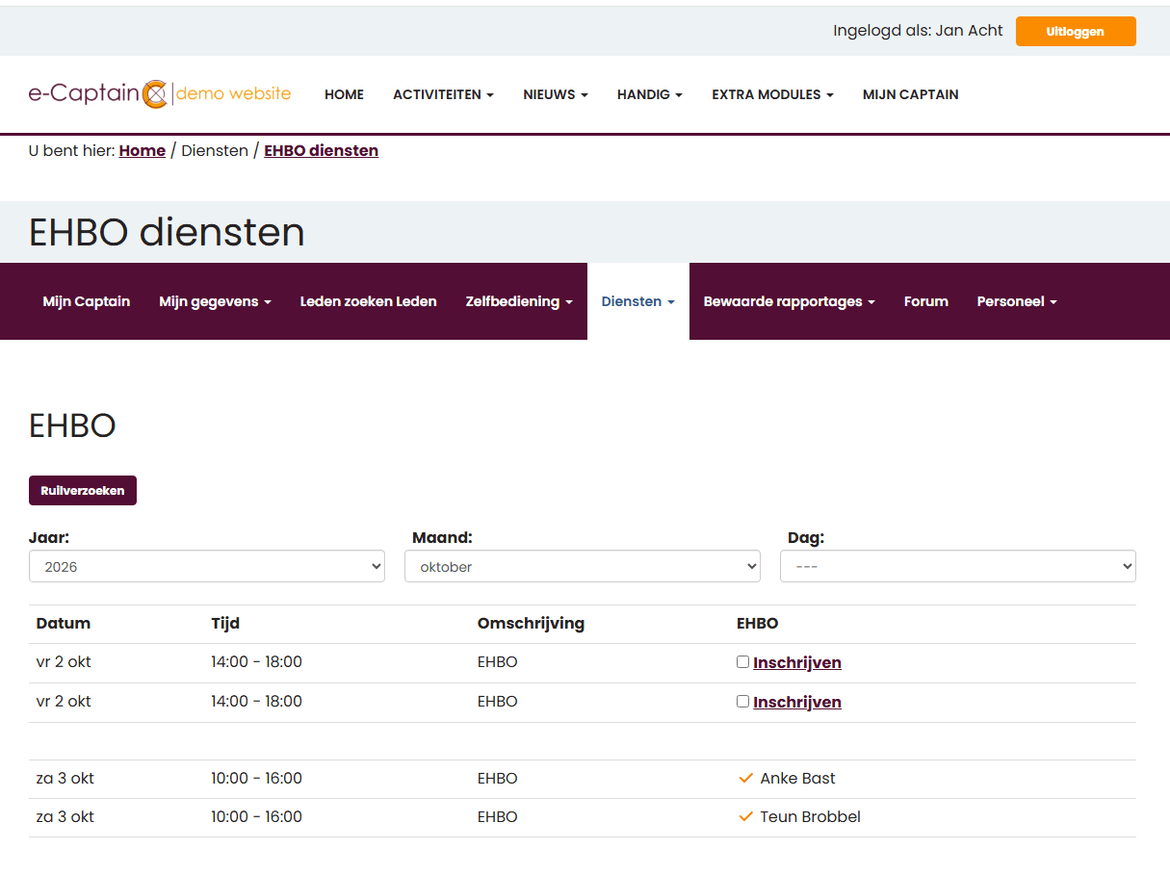Open the Dag dropdown
This screenshot has height=875, width=1170.
click(958, 566)
